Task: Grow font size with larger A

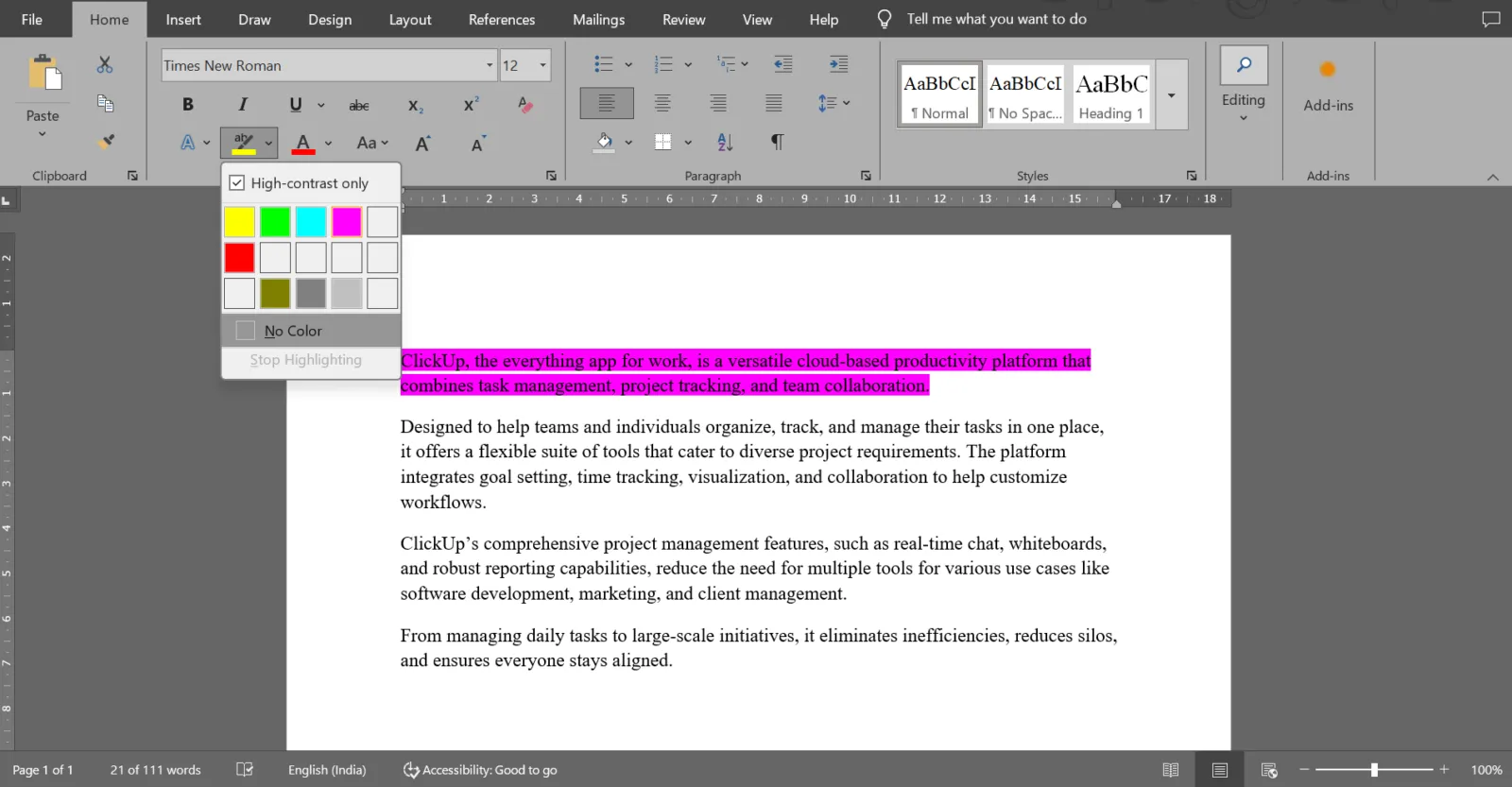Action: click(x=422, y=143)
